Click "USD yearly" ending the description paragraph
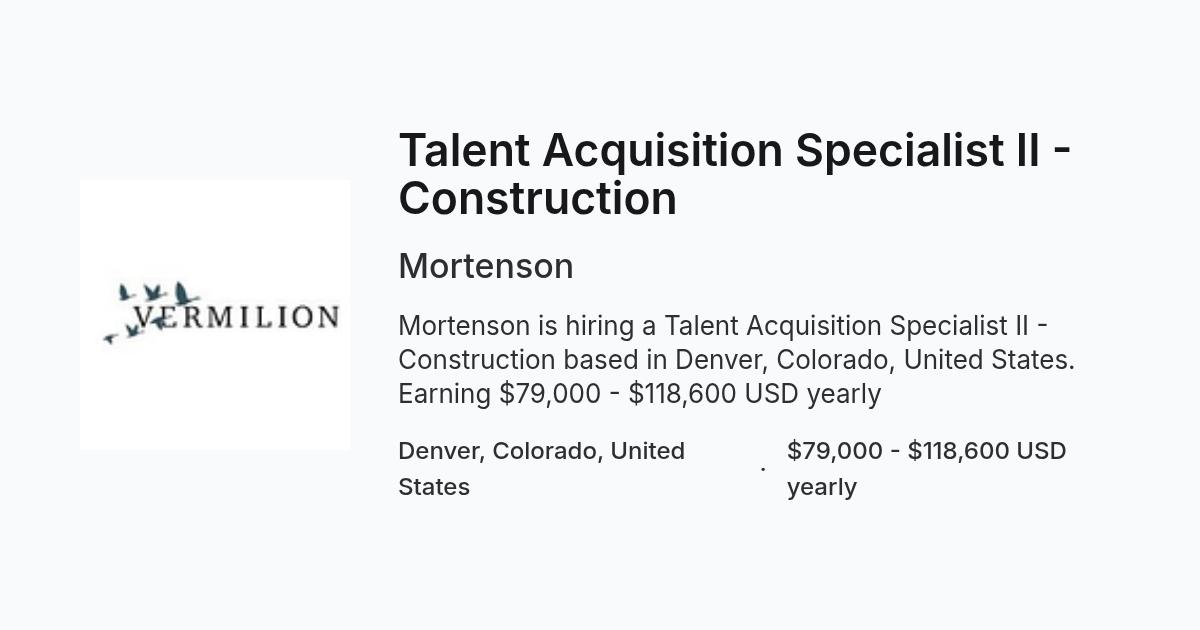Viewport: 1200px width, 630px height. click(x=813, y=394)
